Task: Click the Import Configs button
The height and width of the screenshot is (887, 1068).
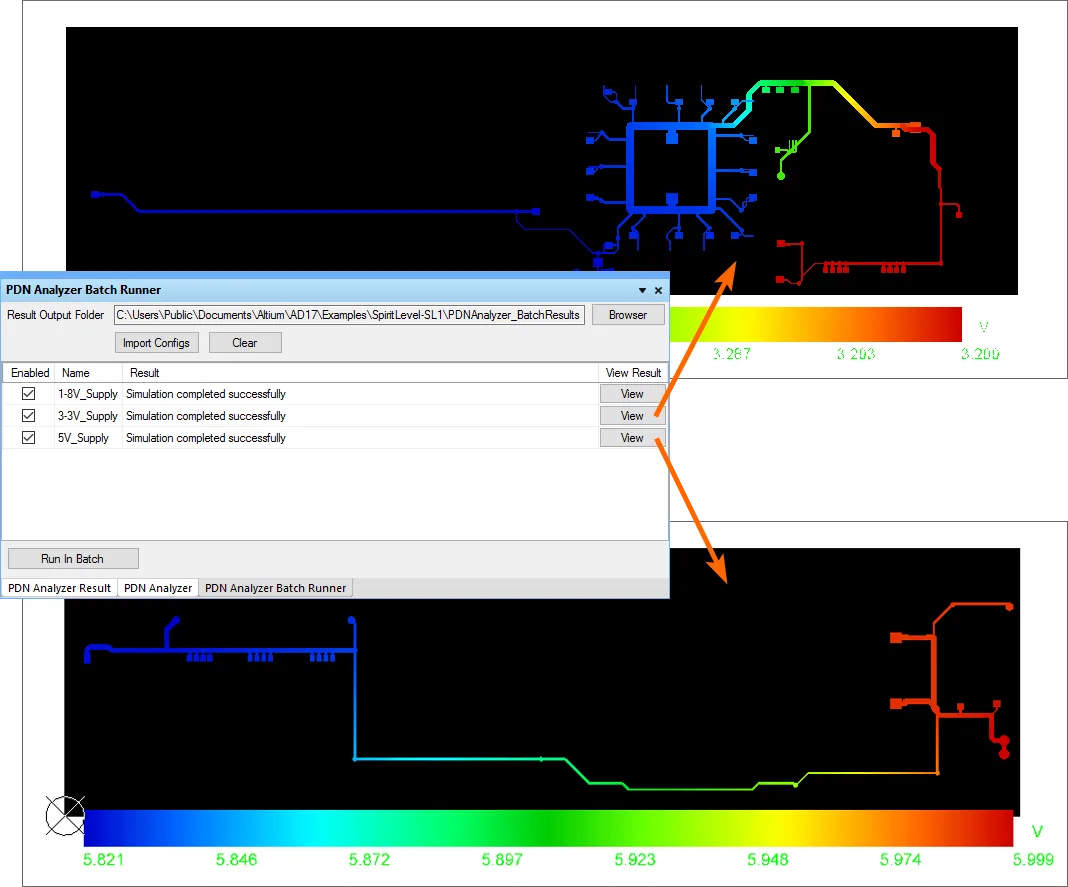Action: tap(157, 343)
